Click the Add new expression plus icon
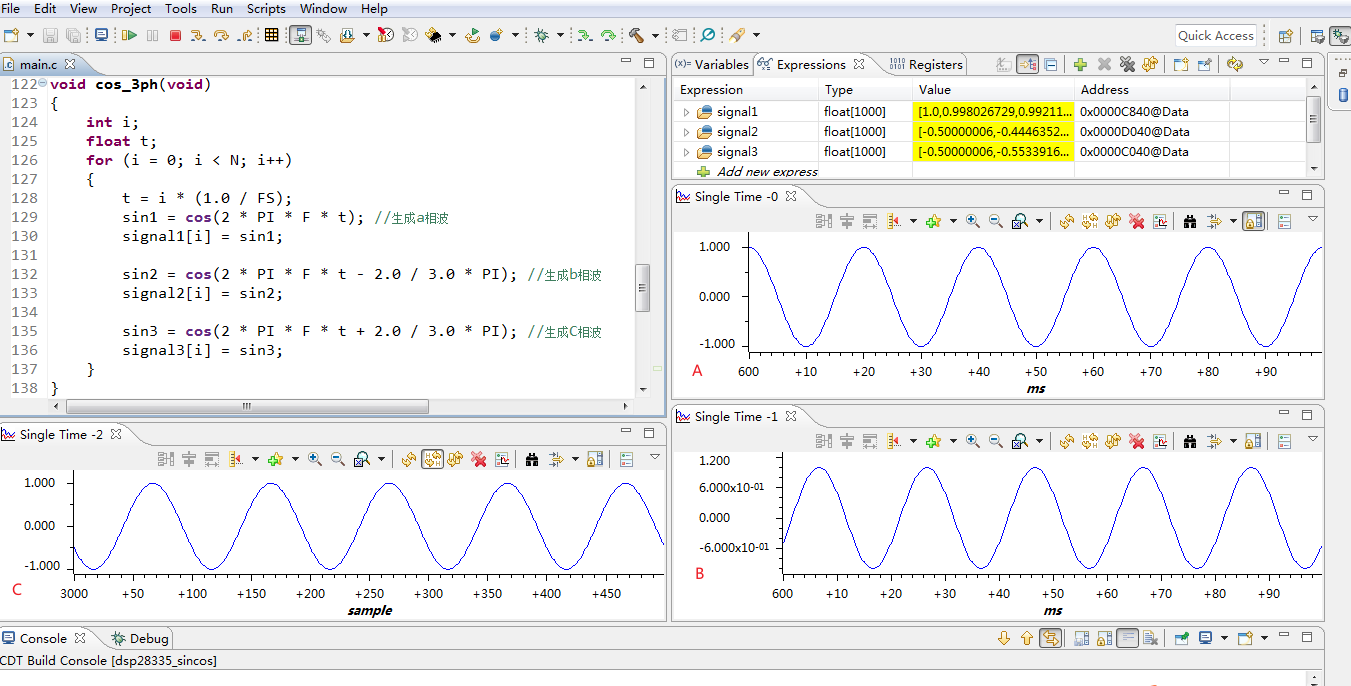 point(1080,64)
